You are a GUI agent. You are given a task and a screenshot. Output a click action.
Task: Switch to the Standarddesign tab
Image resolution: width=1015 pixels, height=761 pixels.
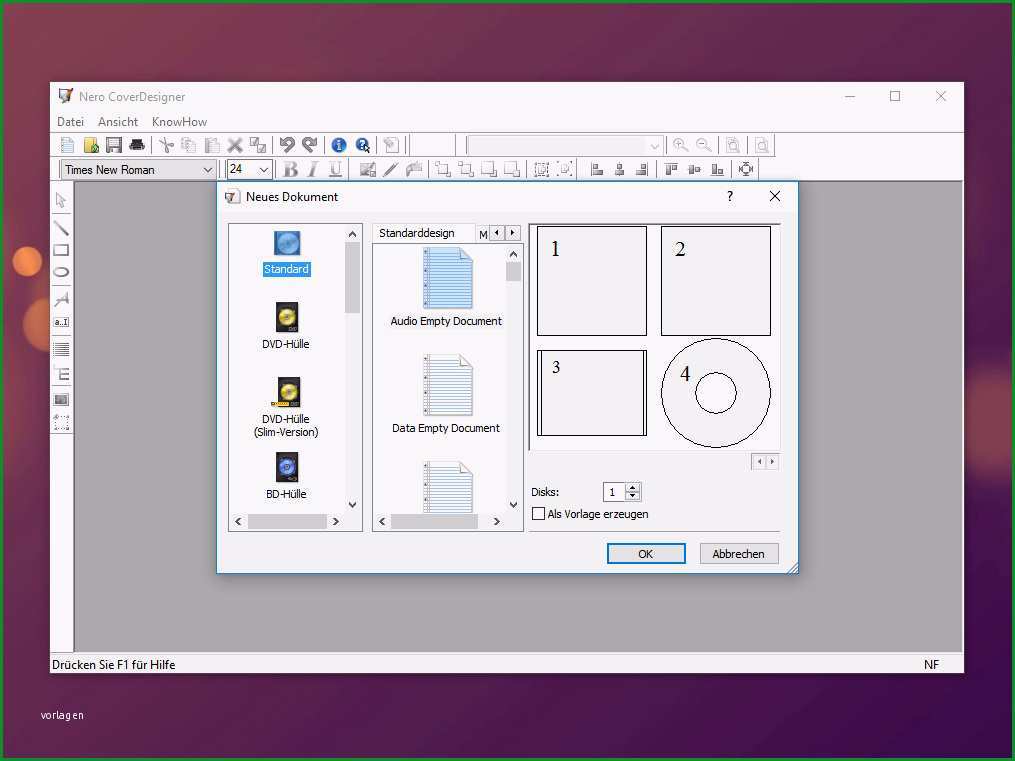(x=417, y=233)
